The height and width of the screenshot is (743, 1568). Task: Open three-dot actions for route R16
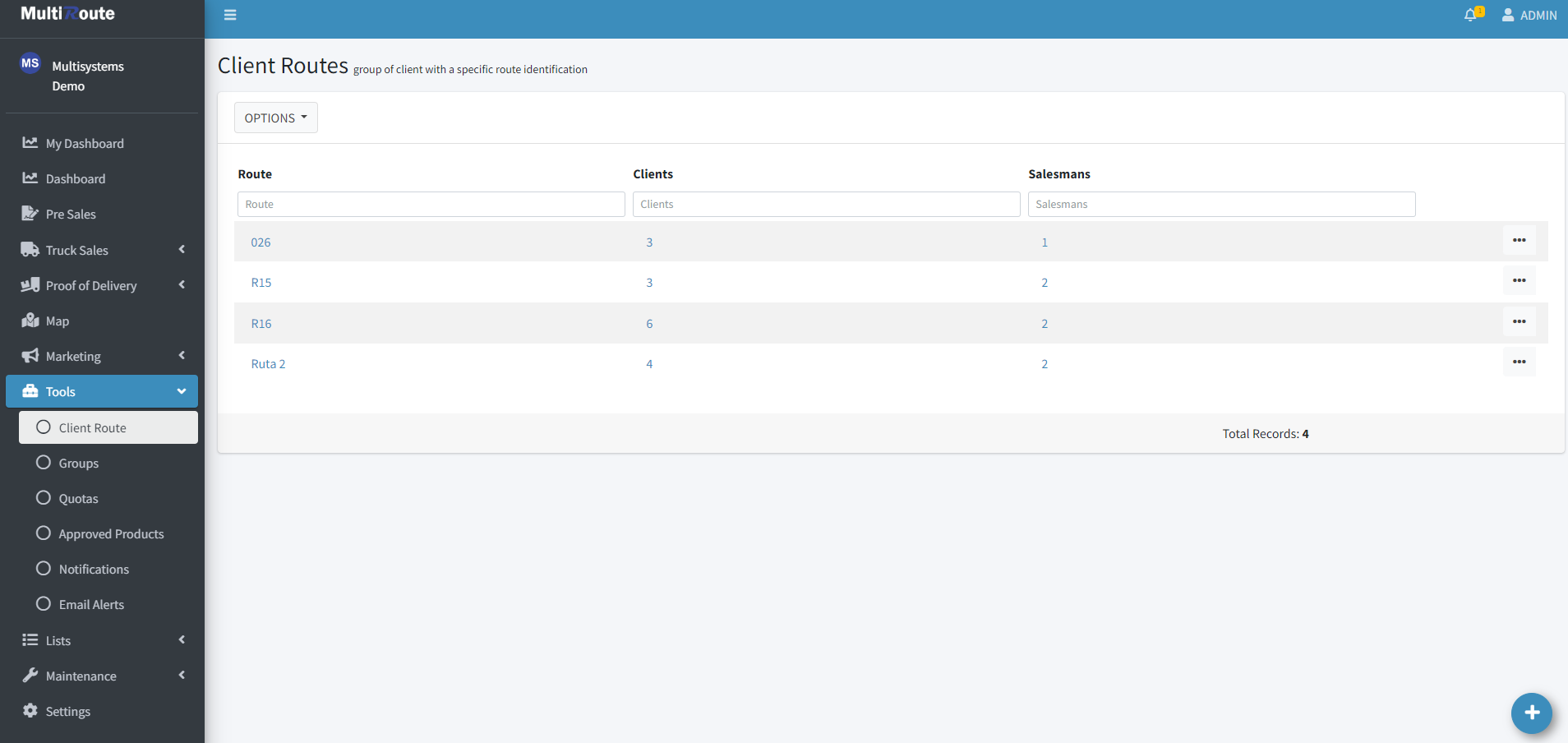(x=1519, y=322)
